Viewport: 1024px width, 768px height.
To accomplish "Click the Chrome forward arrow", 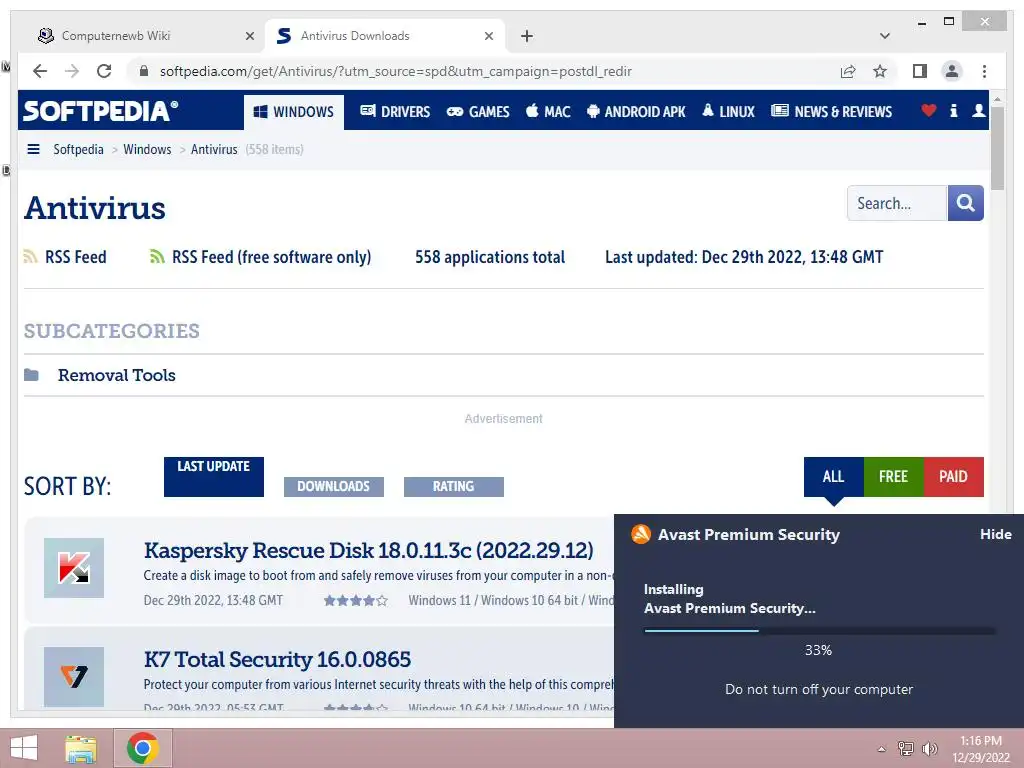I will click(72, 71).
